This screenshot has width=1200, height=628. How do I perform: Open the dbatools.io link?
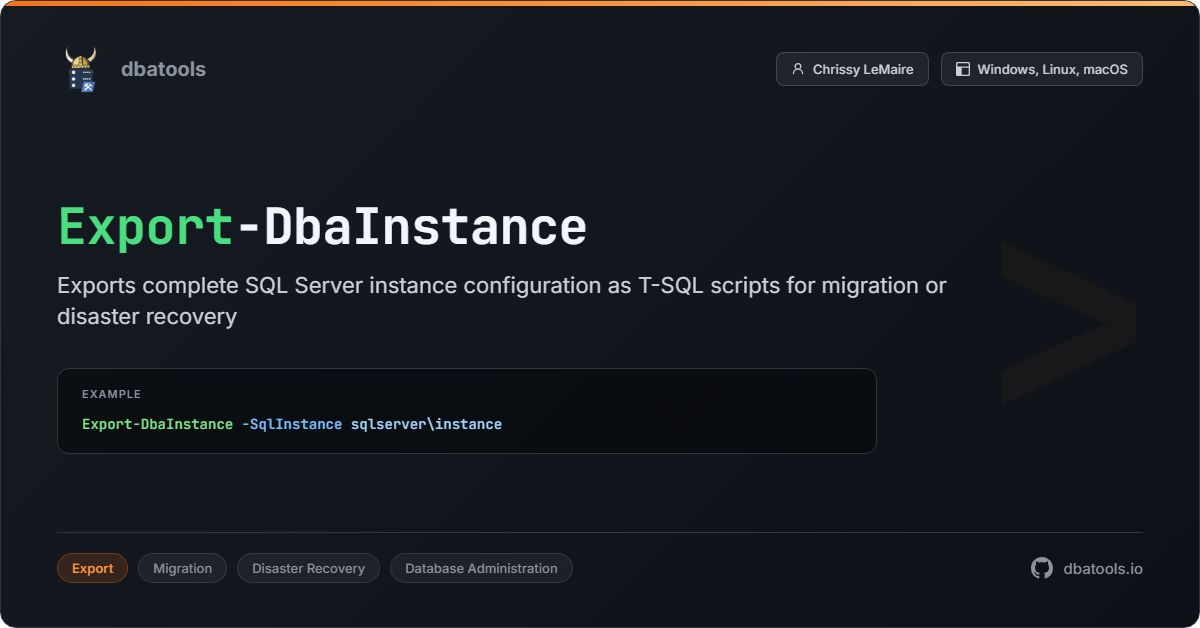1103,568
